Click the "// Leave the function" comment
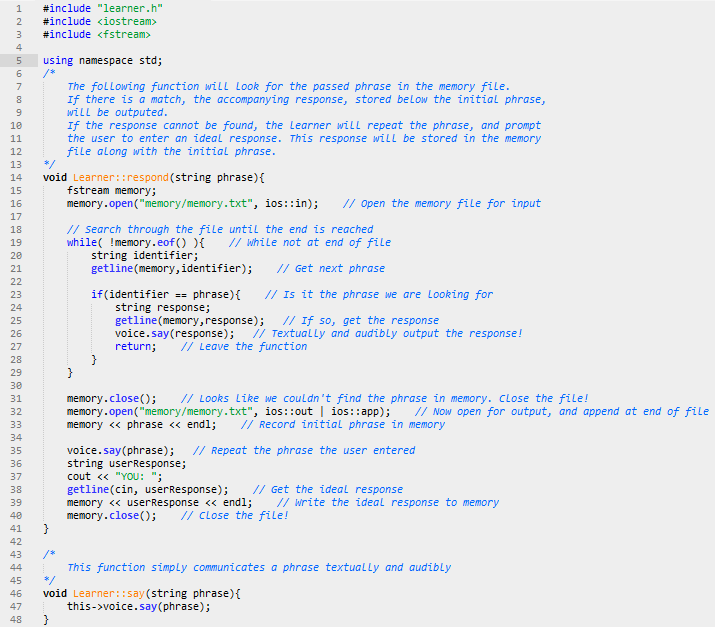715x627 pixels. [244, 346]
